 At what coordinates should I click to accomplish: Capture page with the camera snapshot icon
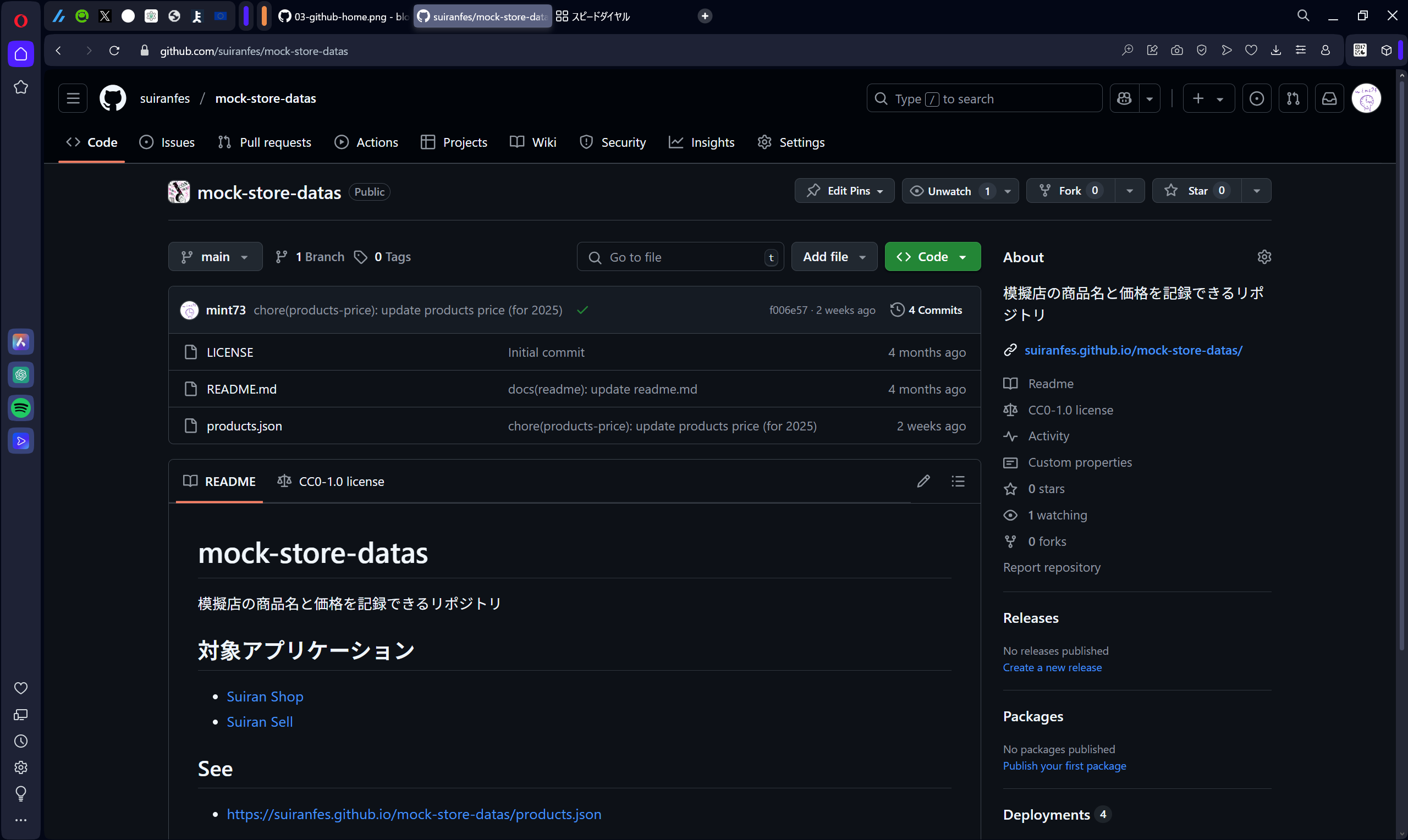(x=1176, y=51)
